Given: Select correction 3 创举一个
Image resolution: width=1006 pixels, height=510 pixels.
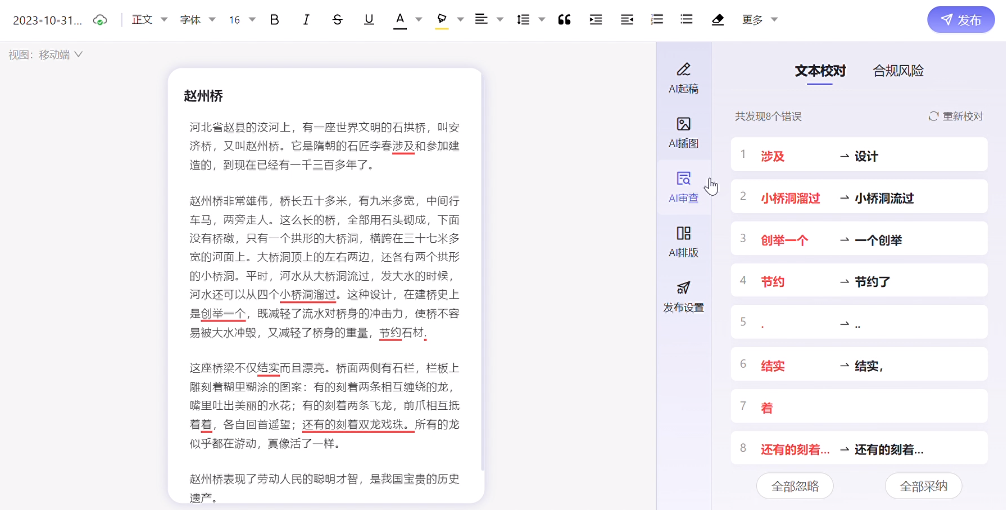Looking at the screenshot, I should click(858, 240).
